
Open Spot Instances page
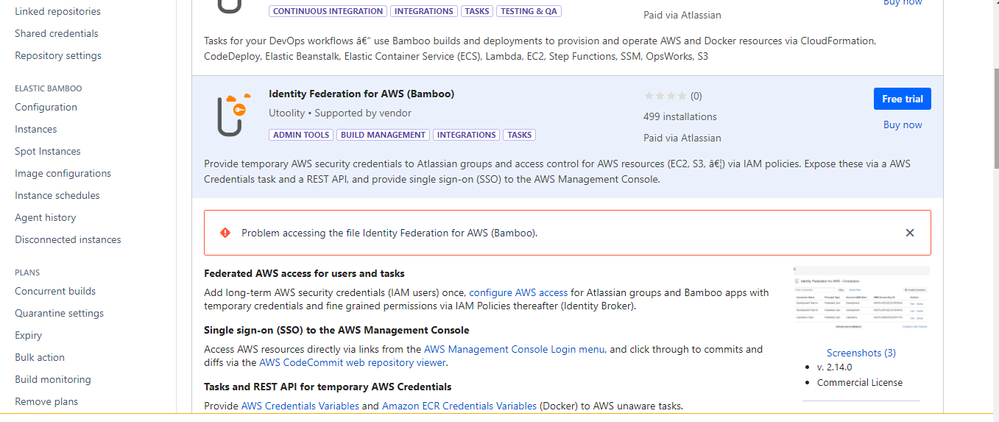[x=48, y=151]
